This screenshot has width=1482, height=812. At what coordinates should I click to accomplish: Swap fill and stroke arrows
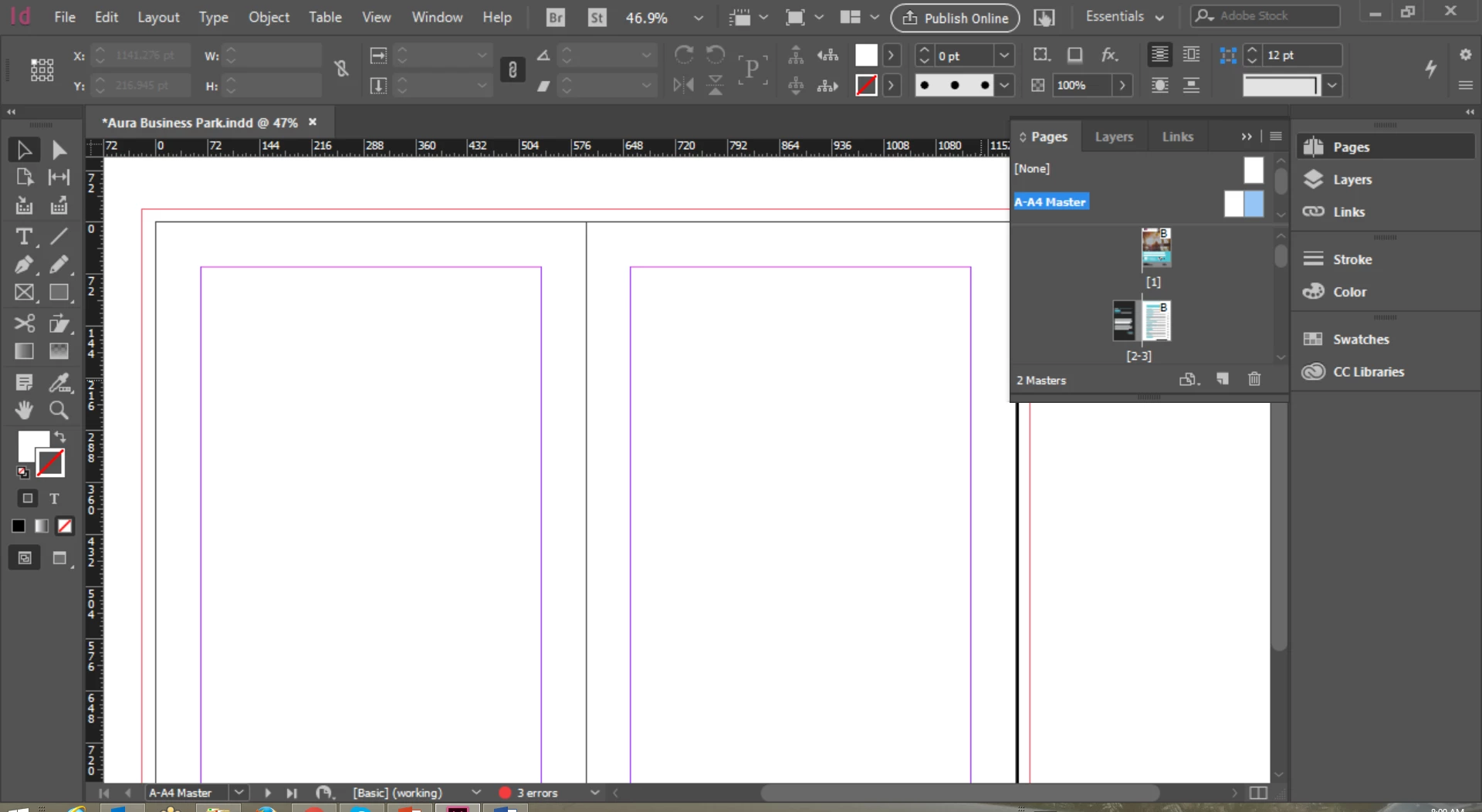pos(60,437)
